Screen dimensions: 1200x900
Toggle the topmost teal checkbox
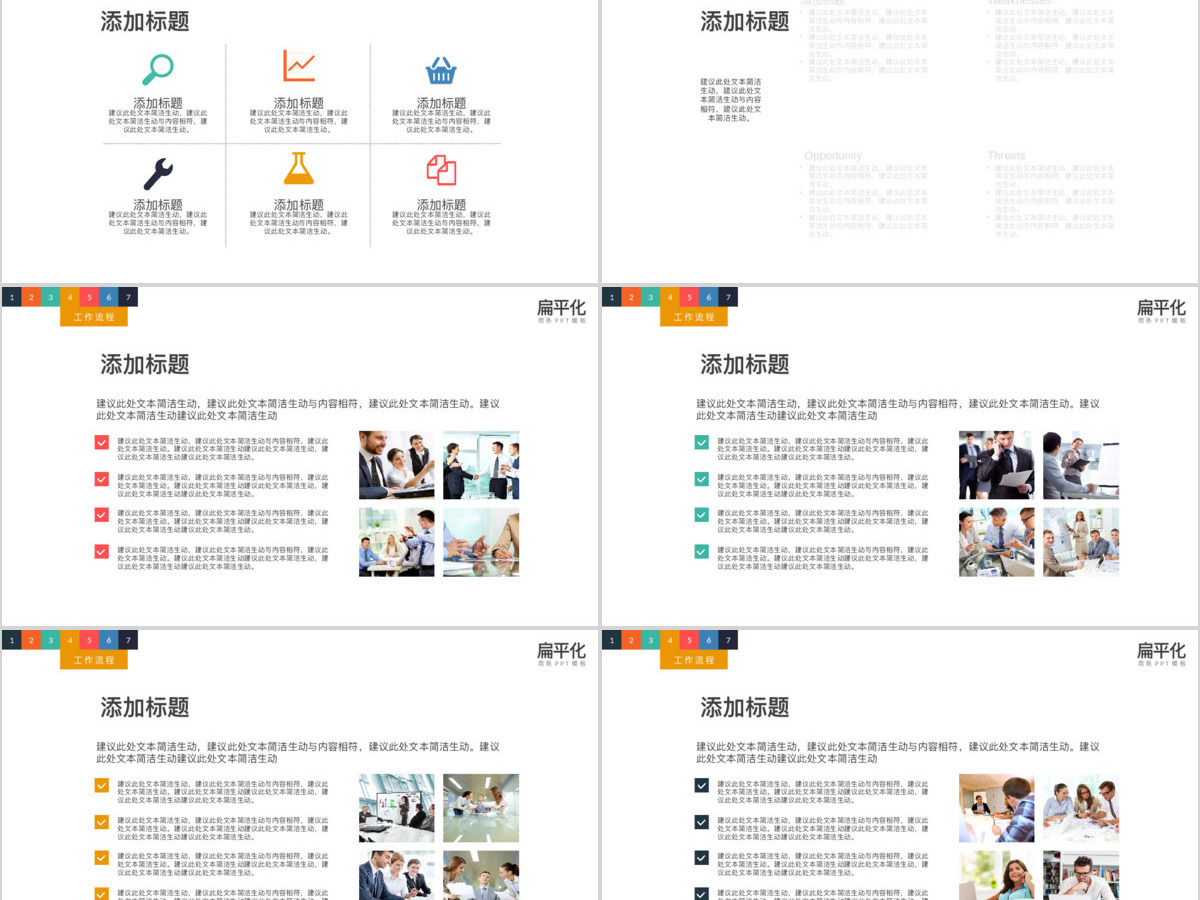point(702,442)
